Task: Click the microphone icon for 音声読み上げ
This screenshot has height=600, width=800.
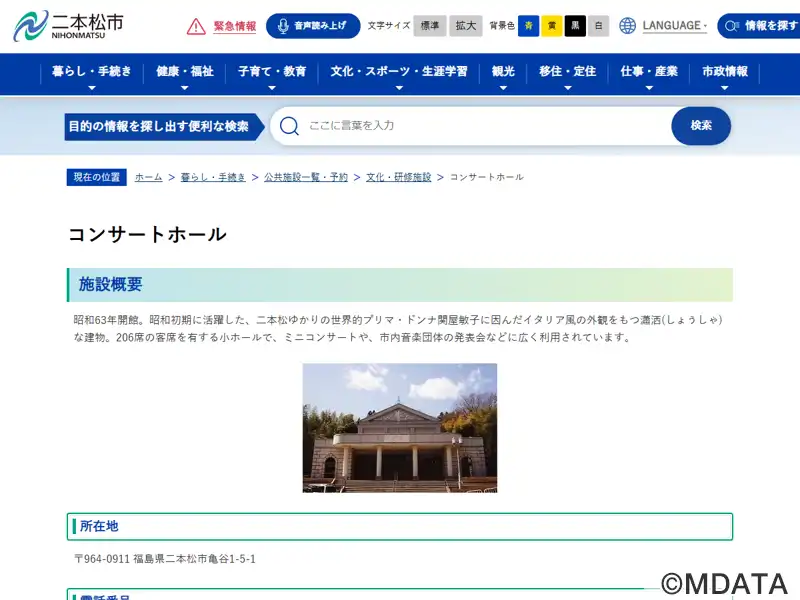Action: coord(283,26)
